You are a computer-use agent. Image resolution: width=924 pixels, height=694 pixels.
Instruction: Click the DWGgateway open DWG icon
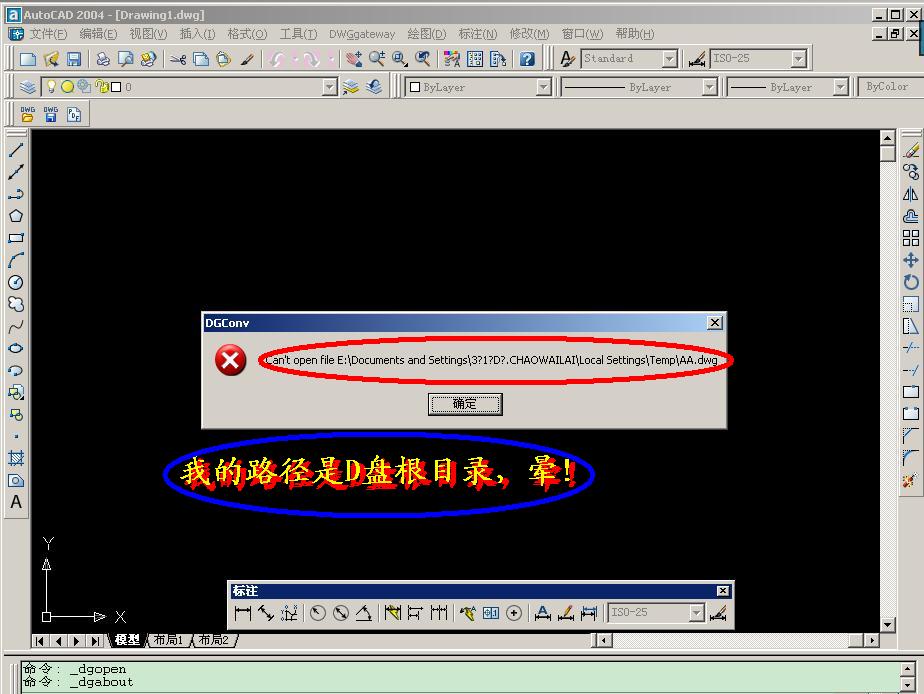click(28, 114)
